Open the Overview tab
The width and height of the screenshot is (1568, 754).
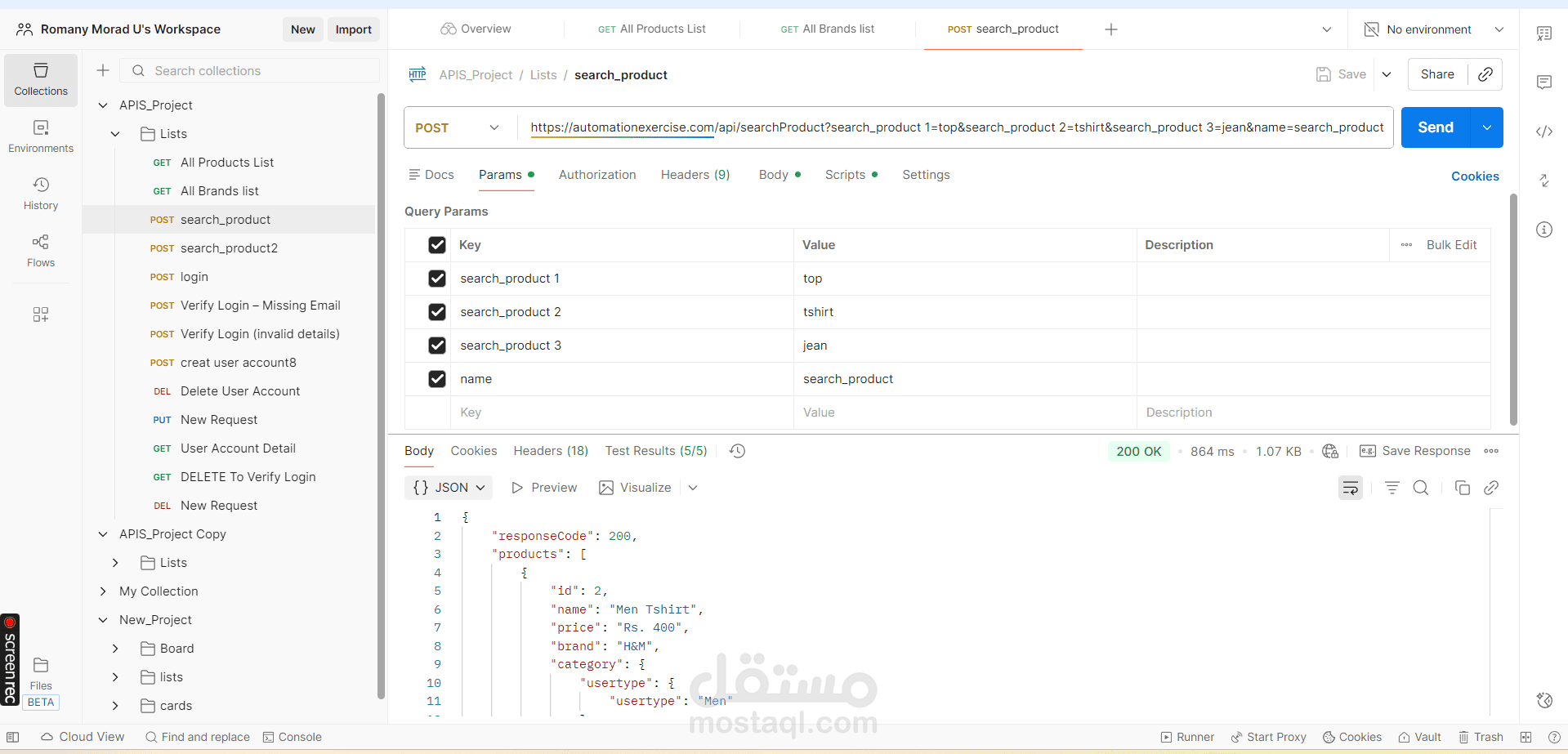(476, 29)
